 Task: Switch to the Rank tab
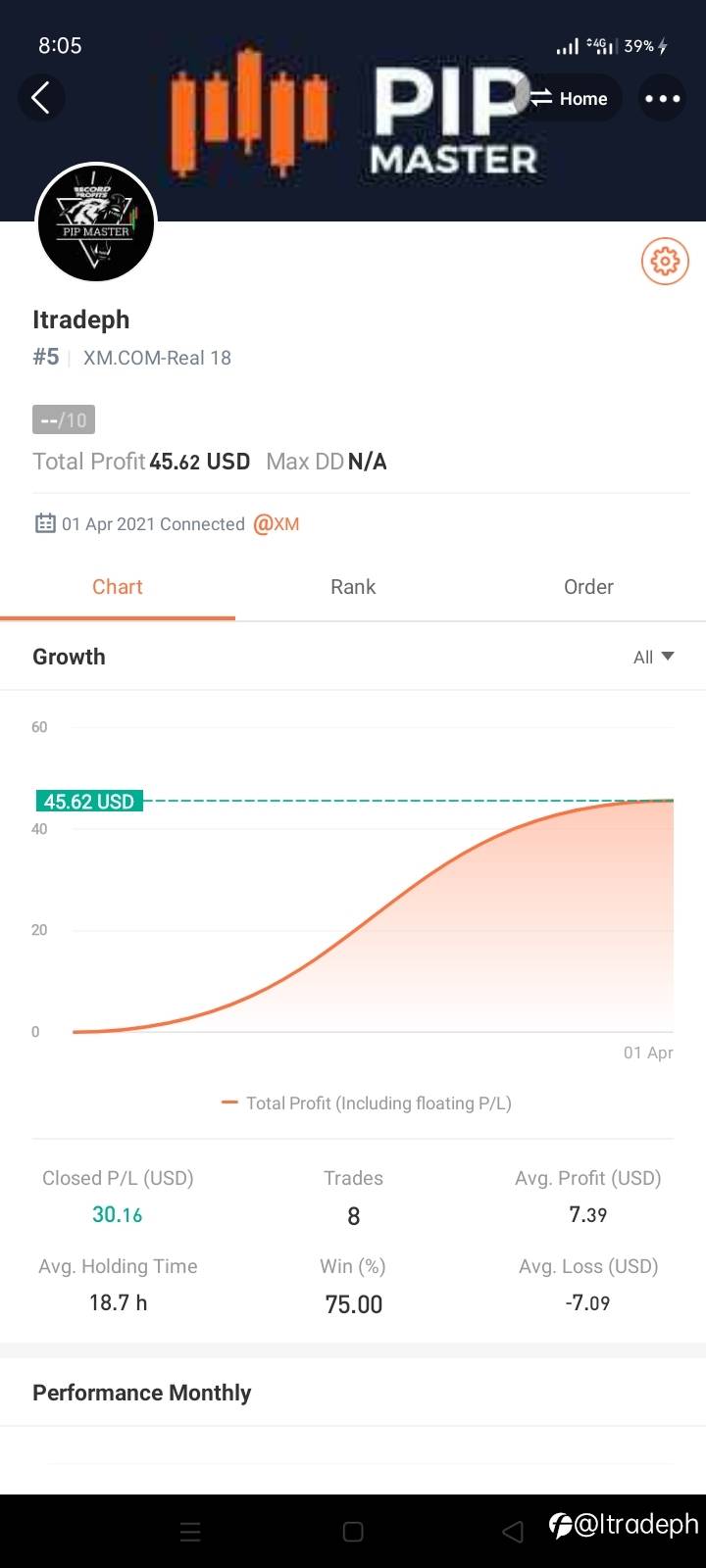tap(353, 587)
